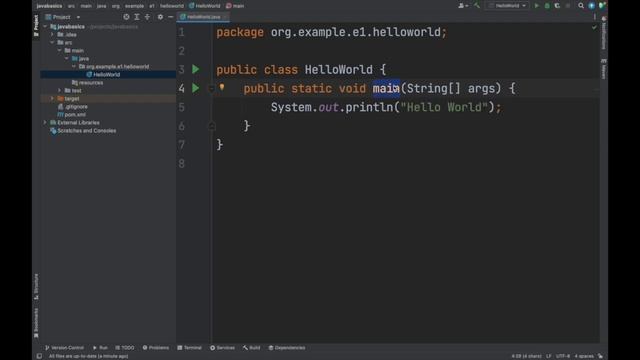Click the green shield icon at top right

(x=602, y=6)
